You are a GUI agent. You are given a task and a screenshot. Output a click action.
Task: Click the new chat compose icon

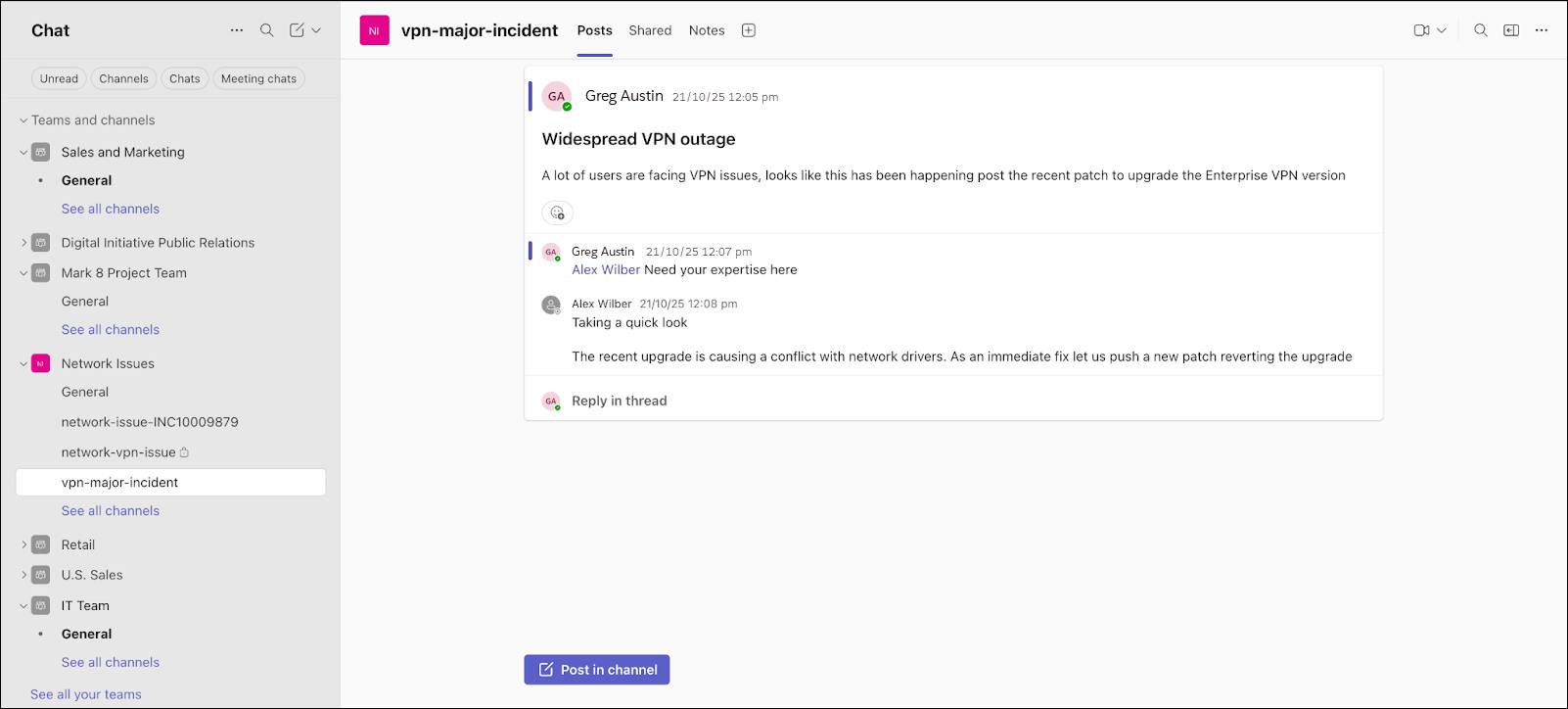(x=297, y=30)
